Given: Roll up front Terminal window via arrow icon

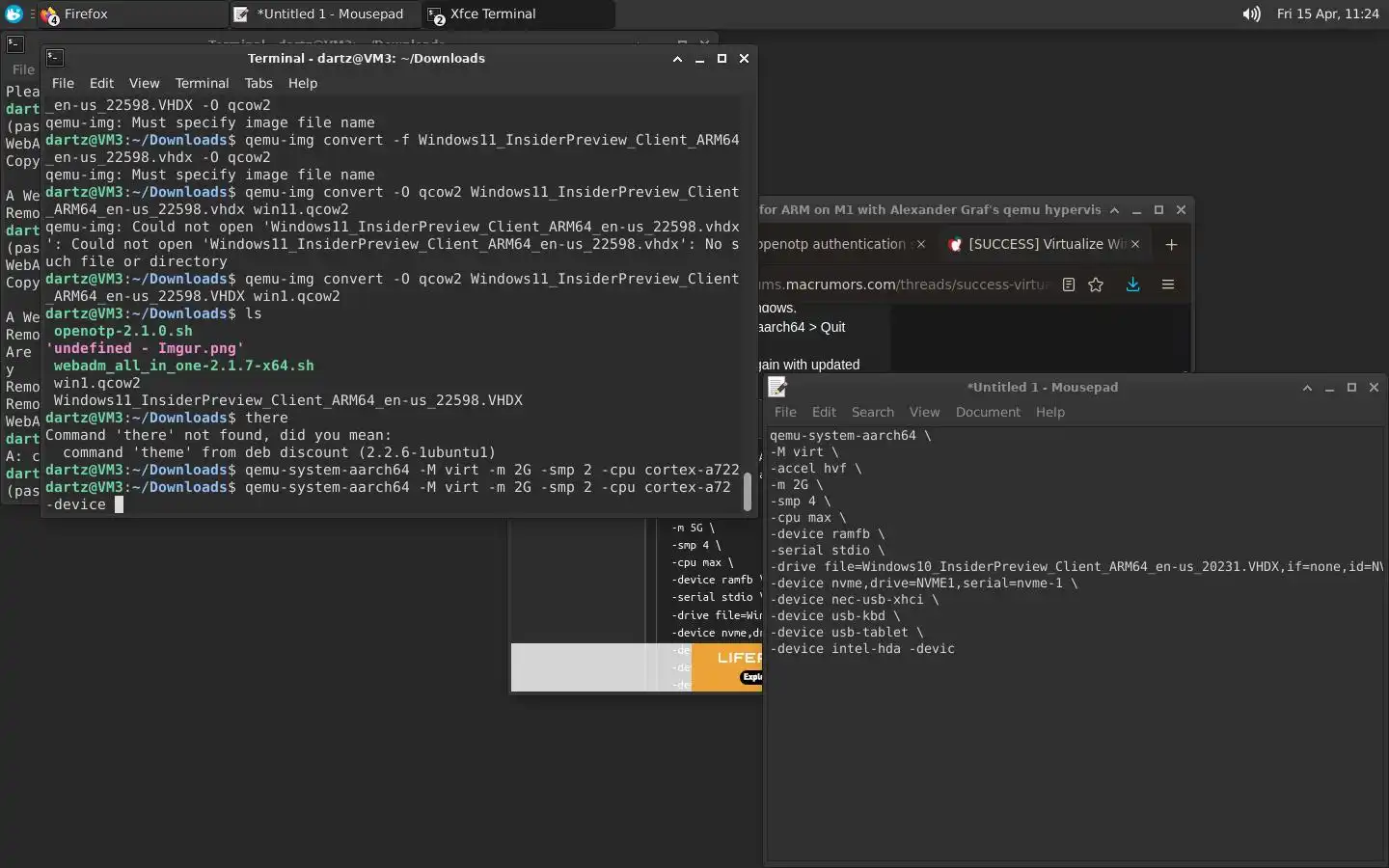Looking at the screenshot, I should tap(677, 59).
